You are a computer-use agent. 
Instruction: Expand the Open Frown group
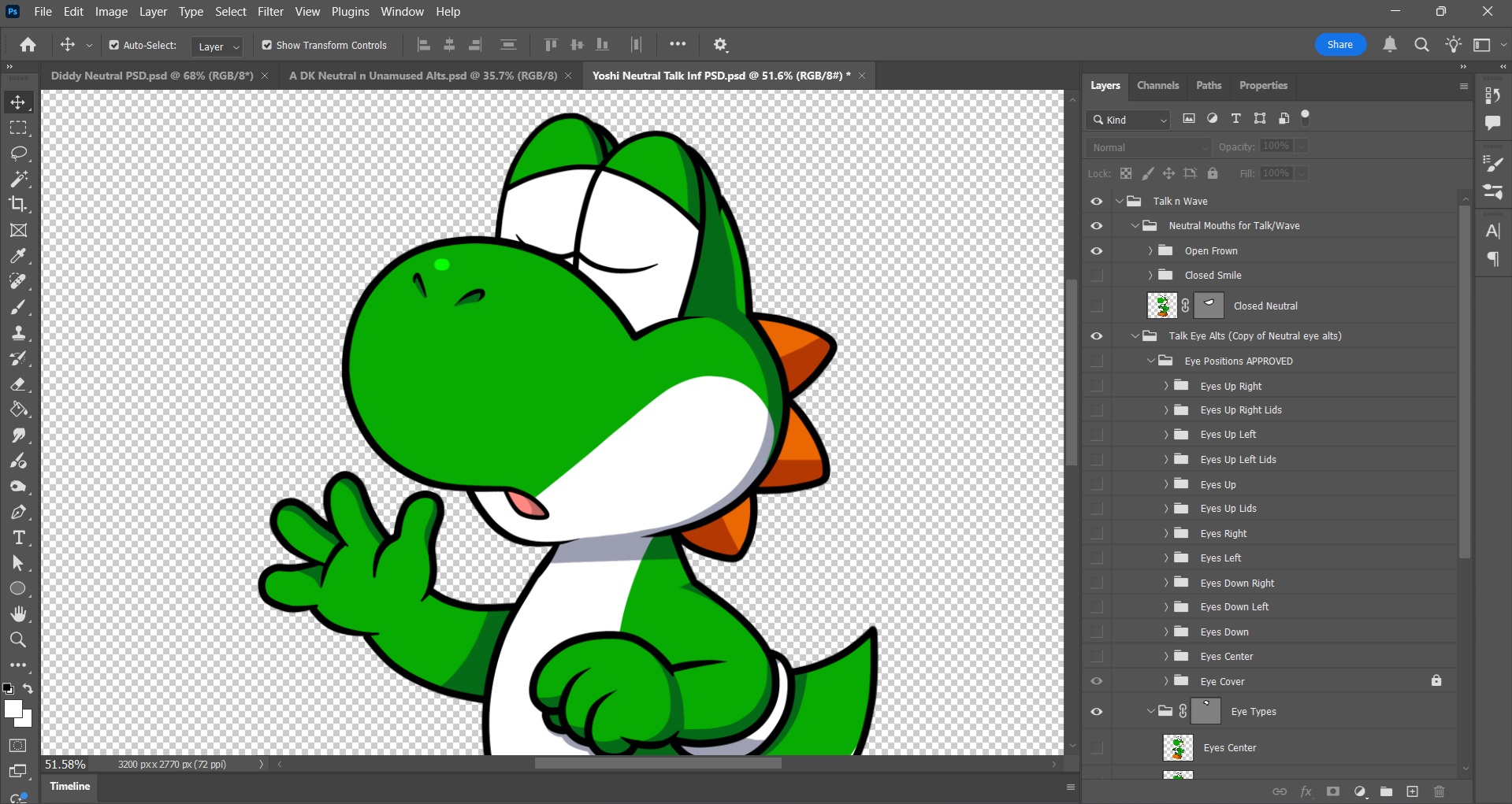1150,251
